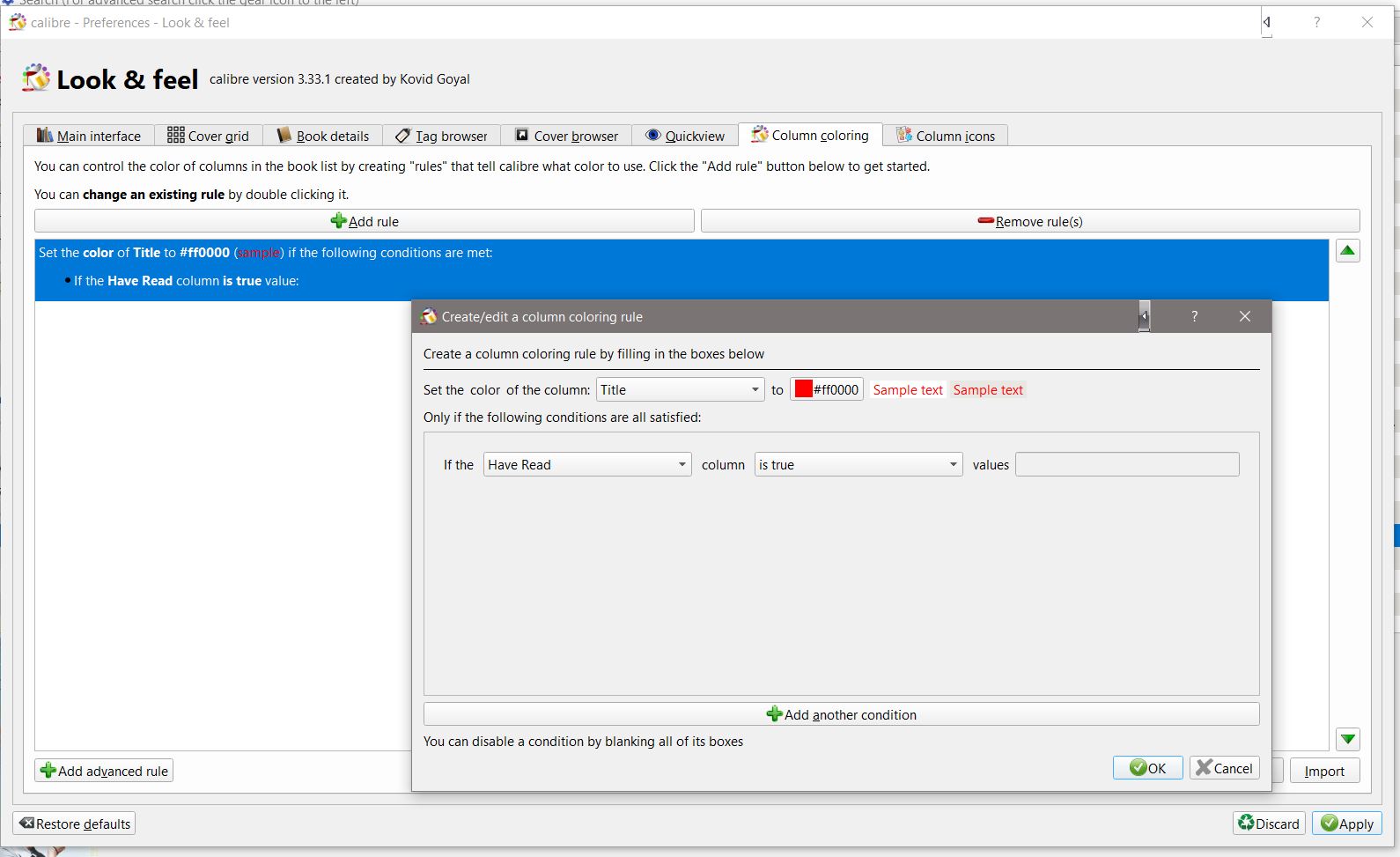Restore defaults in preferences
The width and height of the screenshot is (1400, 857).
coord(75,824)
